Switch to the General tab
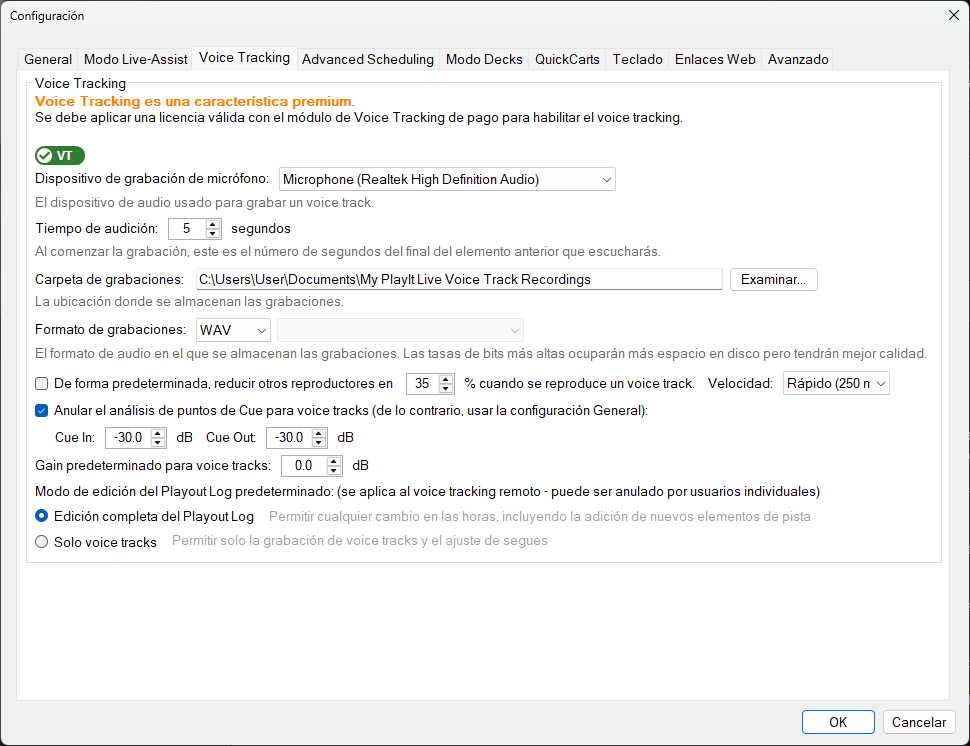 [48, 59]
